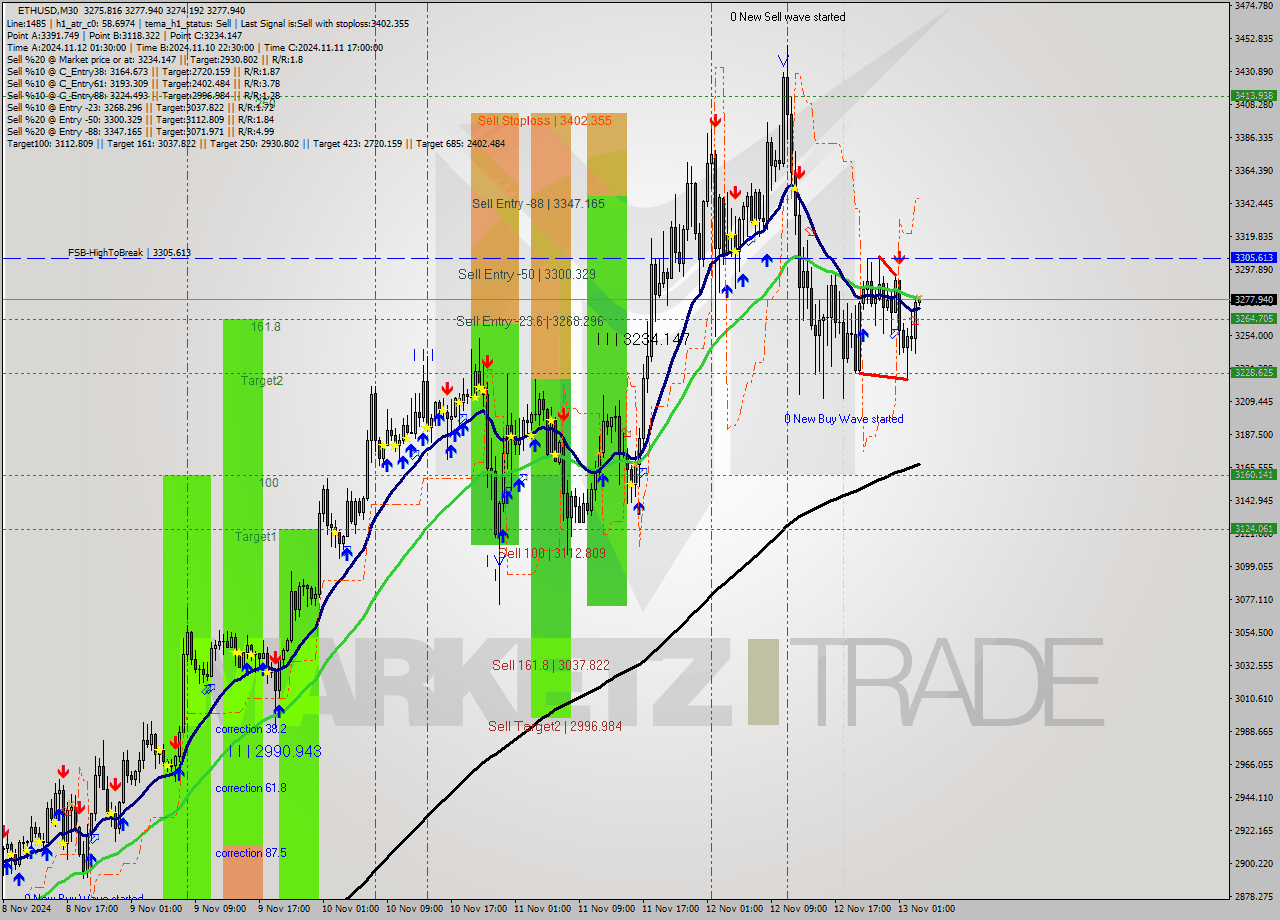Viewport: 1280px width, 920px height.
Task: Click the 12 Nov 17:00 time label
Action: point(863,910)
